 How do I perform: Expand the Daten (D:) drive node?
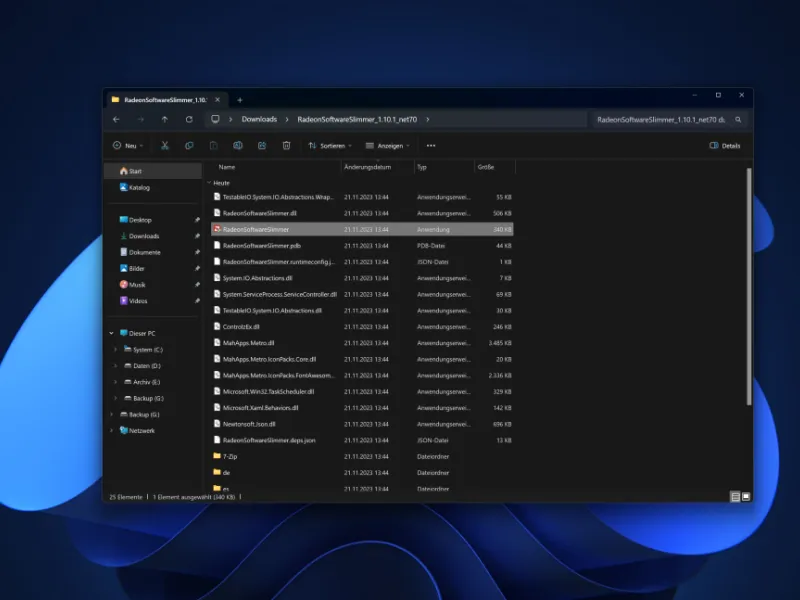click(x=115, y=366)
